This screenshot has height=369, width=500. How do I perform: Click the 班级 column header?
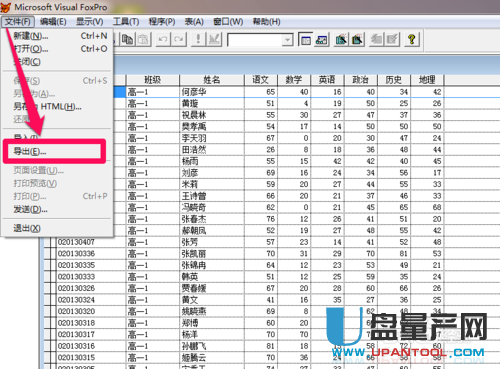(x=153, y=80)
